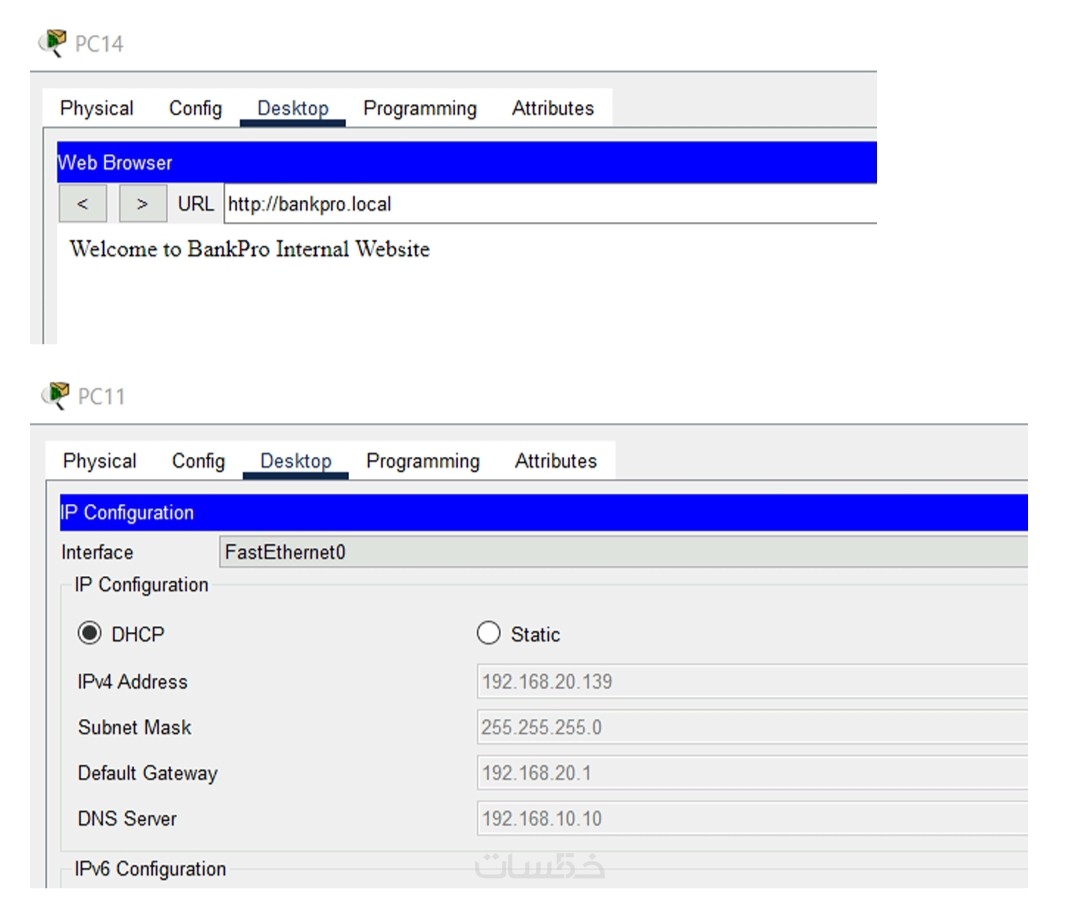Click the DNS Server field 192.168.10.10
The width and height of the screenshot is (1080, 897).
[752, 818]
